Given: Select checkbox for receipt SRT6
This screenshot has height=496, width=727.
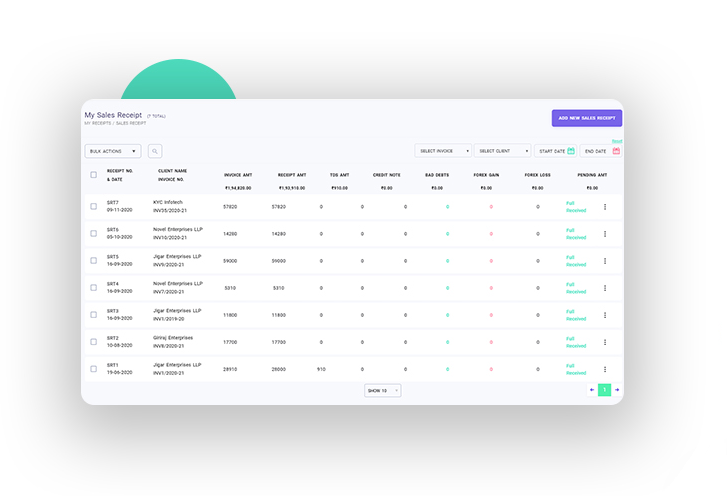Looking at the screenshot, I should pos(93,234).
